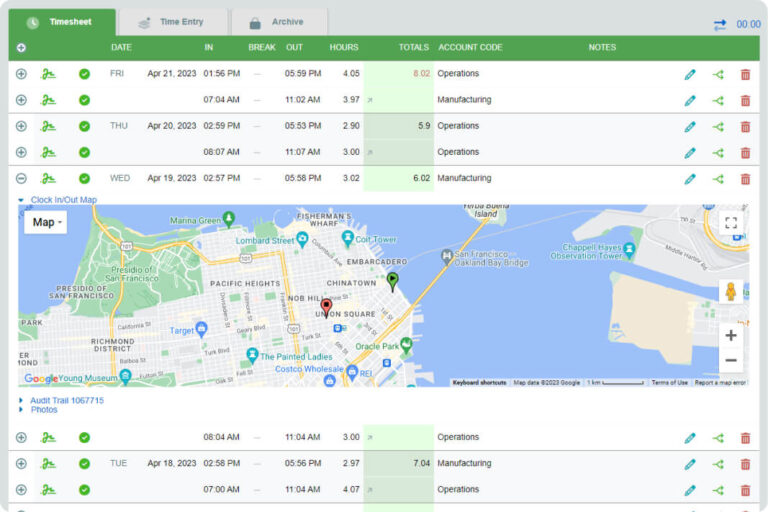Delete the 07:04 AM Manufacturing entry
Viewport: 768px width, 512px height.
(745, 100)
